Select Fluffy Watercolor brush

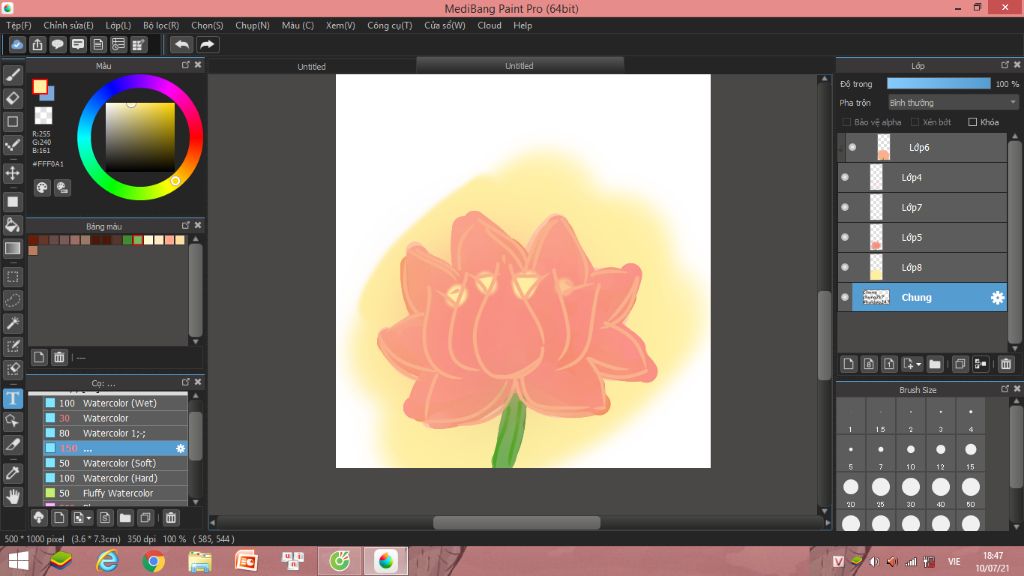[115, 493]
